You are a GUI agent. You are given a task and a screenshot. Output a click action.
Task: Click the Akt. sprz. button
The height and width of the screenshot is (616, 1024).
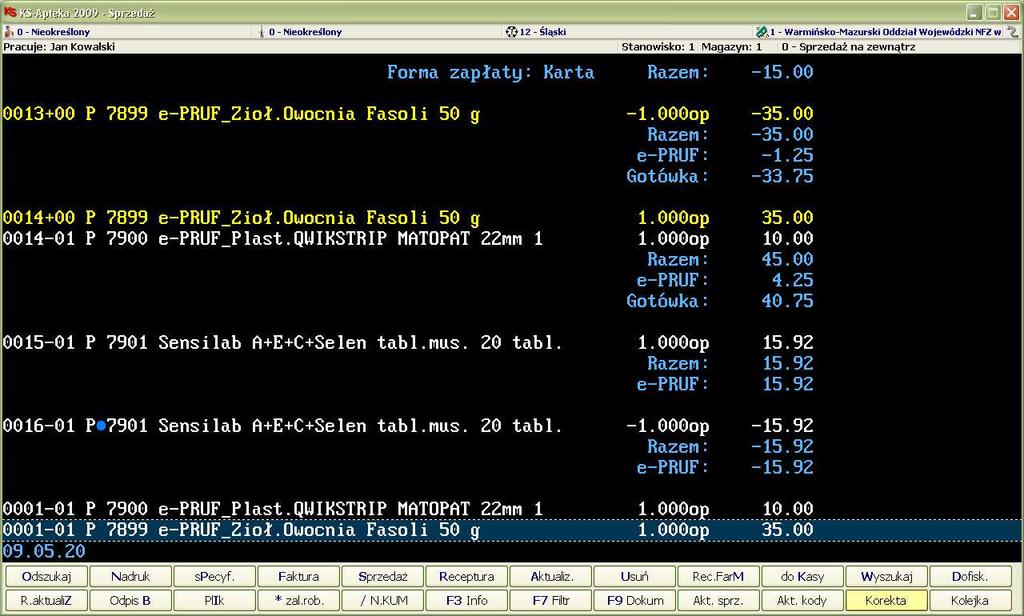(x=718, y=600)
